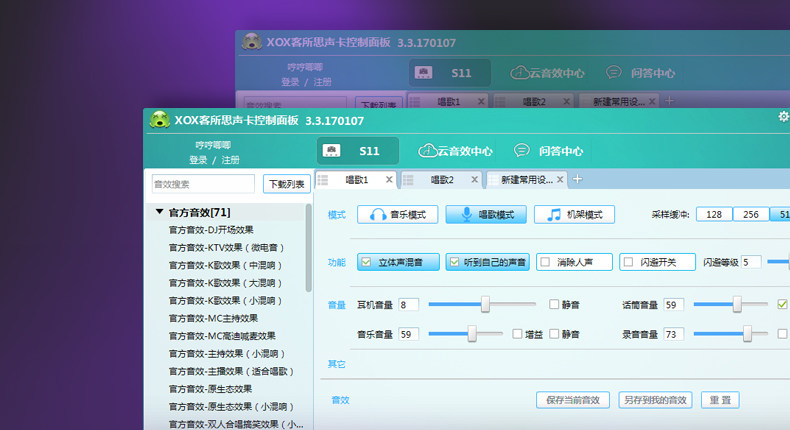Switch to the 新建常用设... tab

526,180
